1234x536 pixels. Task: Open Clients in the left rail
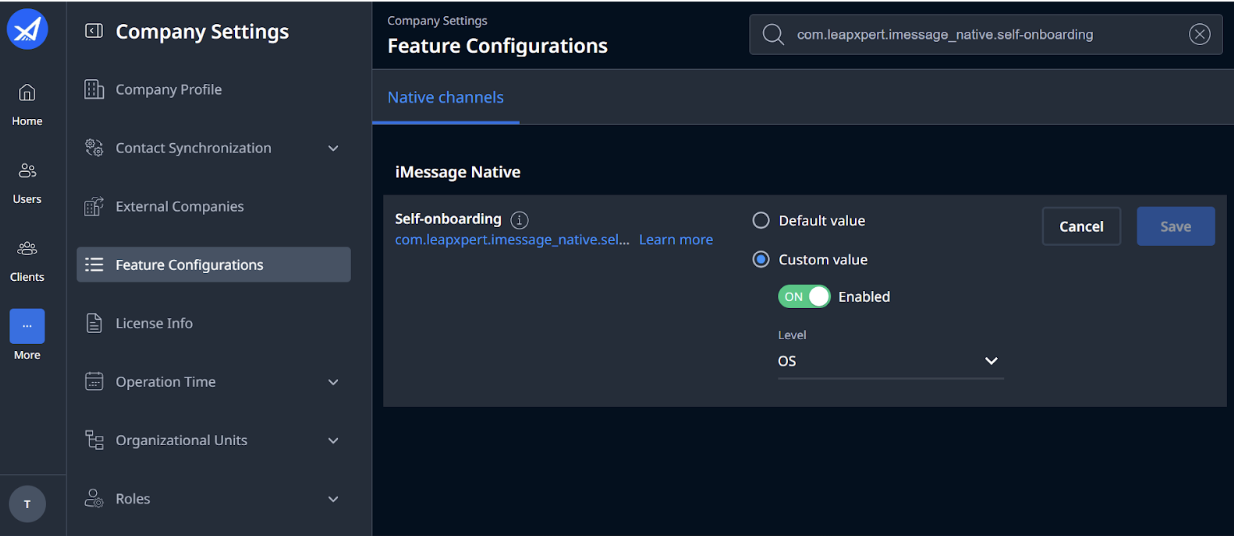click(x=27, y=260)
